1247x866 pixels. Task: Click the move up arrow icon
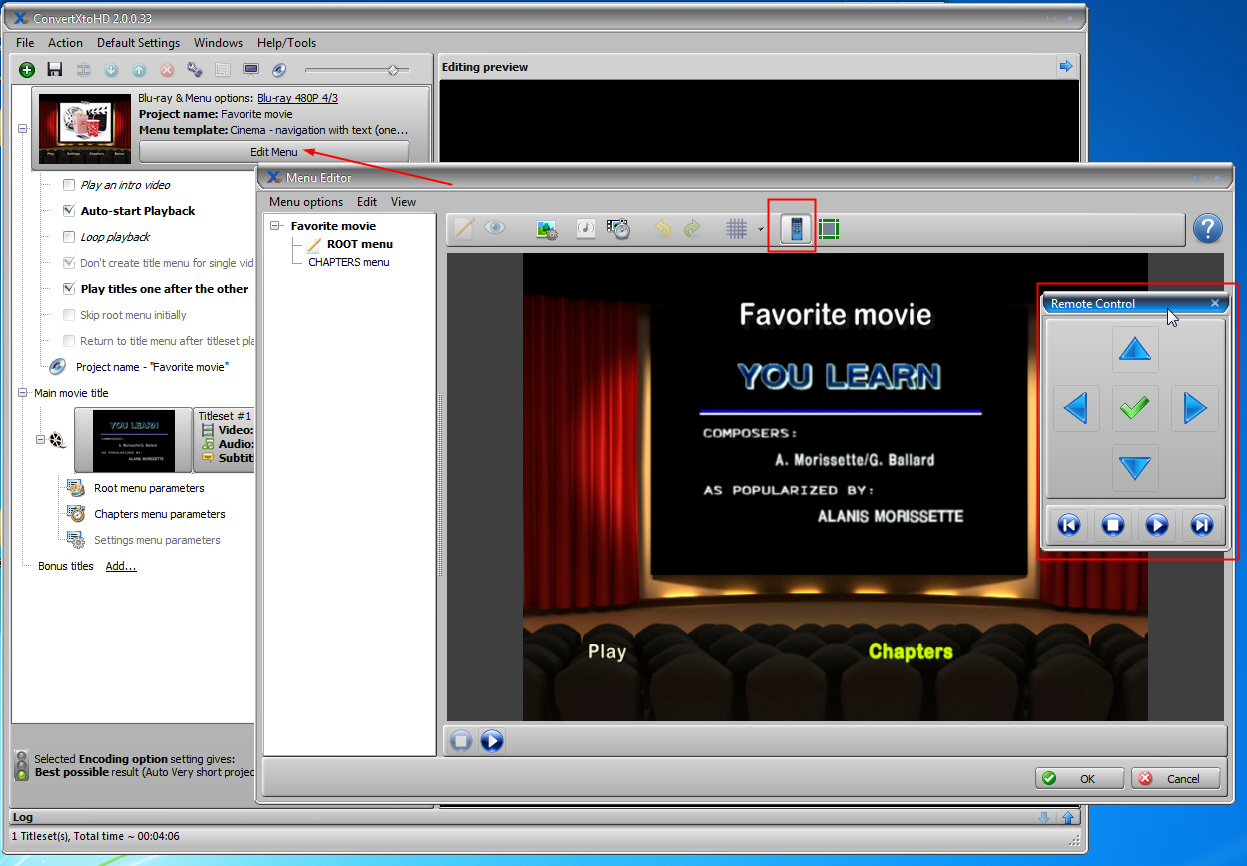tap(139, 70)
